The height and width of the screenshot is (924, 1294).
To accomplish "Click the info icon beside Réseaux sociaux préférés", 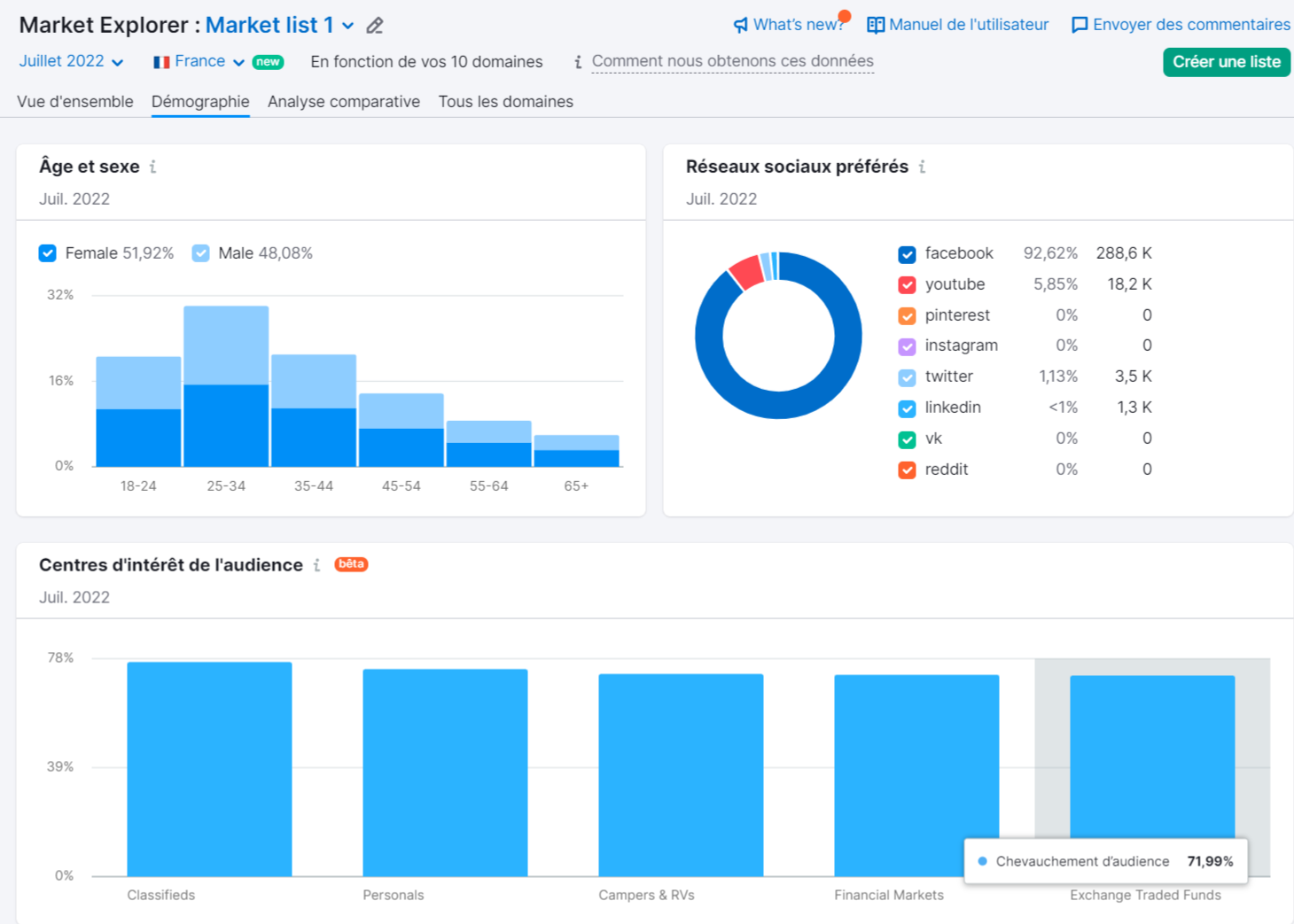I will (923, 166).
